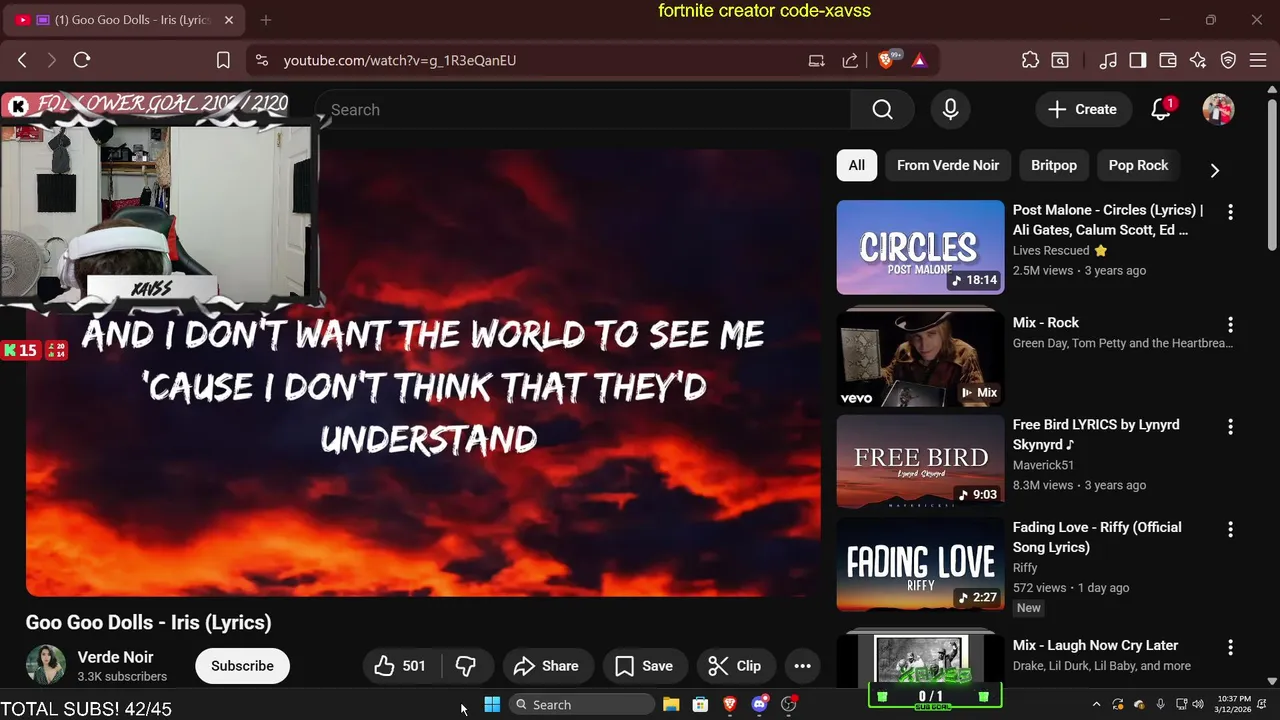Open the tab search icon in toolbar

click(1060, 60)
